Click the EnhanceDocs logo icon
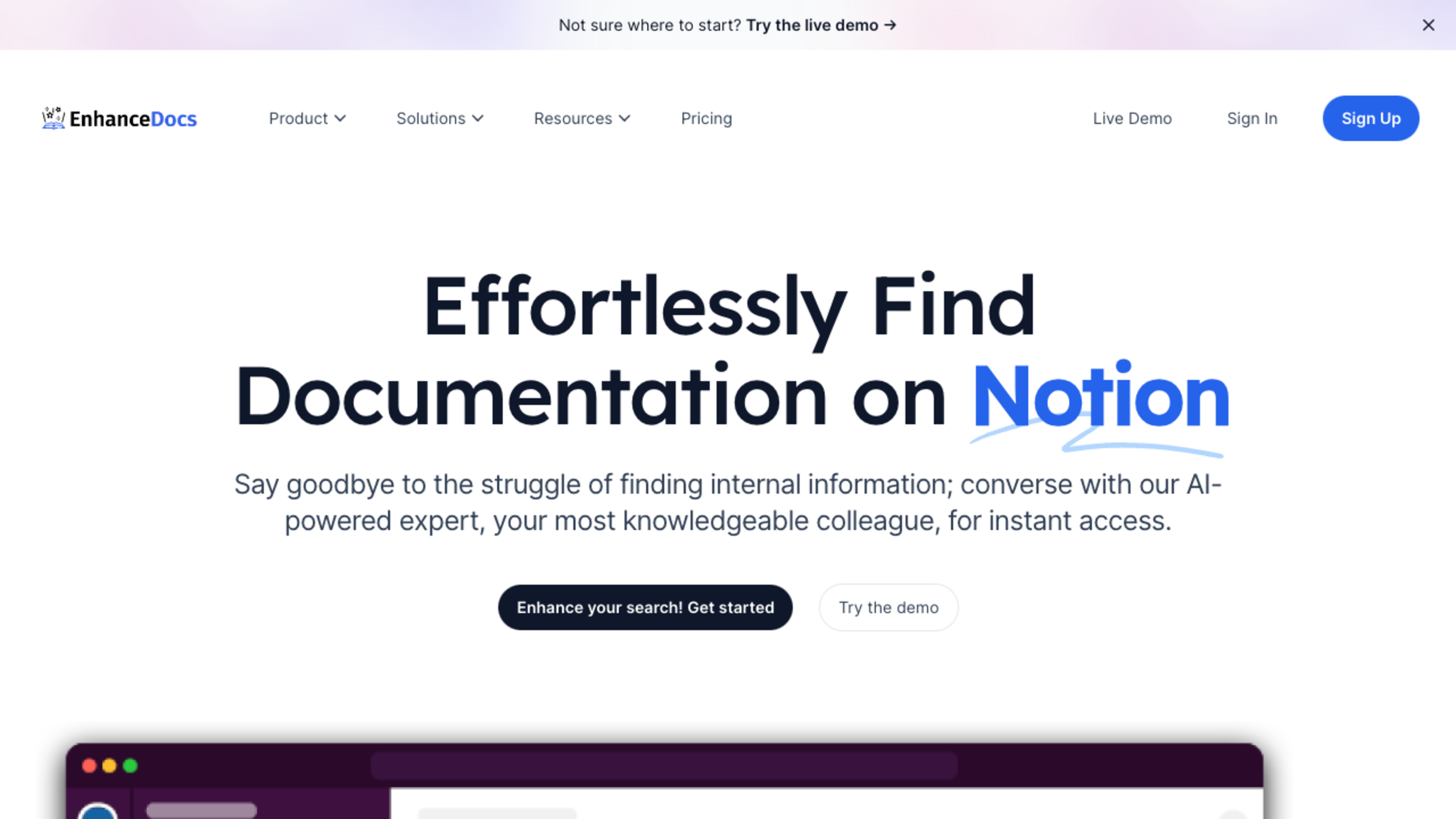Viewport: 1456px width, 819px height. click(52, 118)
